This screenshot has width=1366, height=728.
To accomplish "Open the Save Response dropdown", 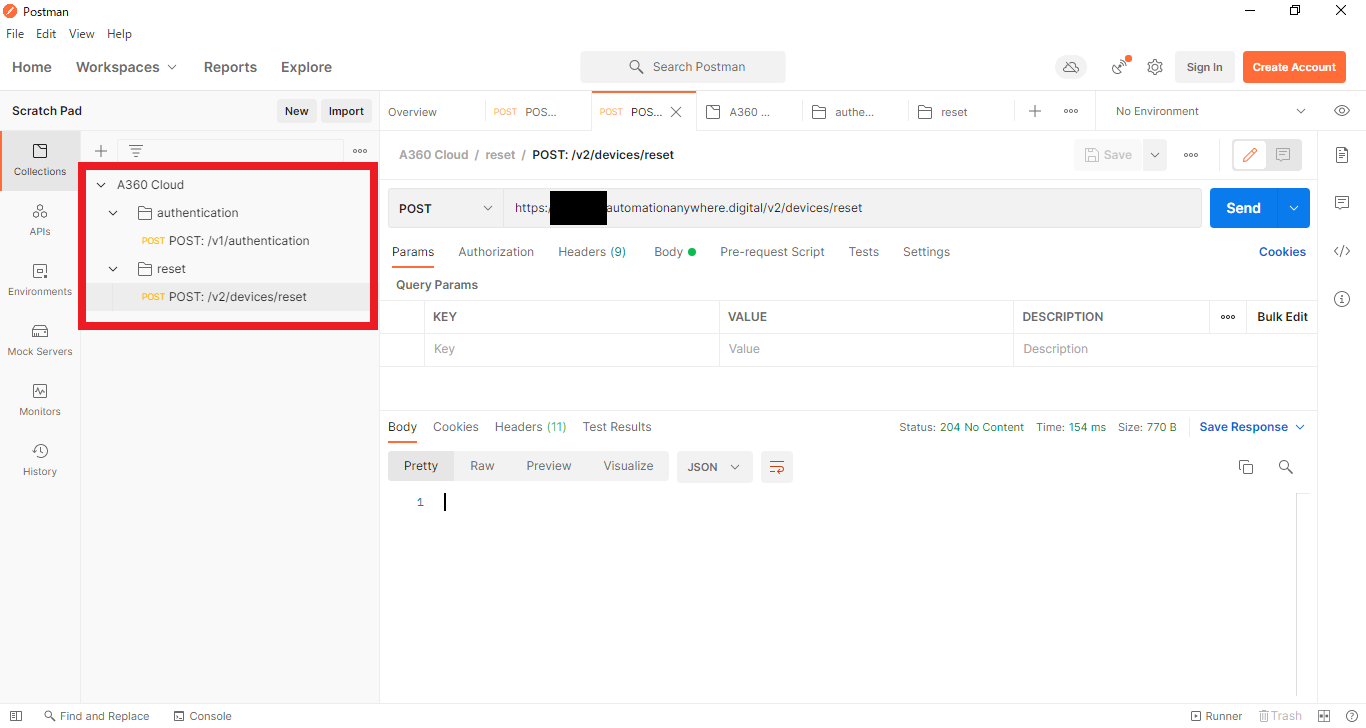I will click(1252, 427).
